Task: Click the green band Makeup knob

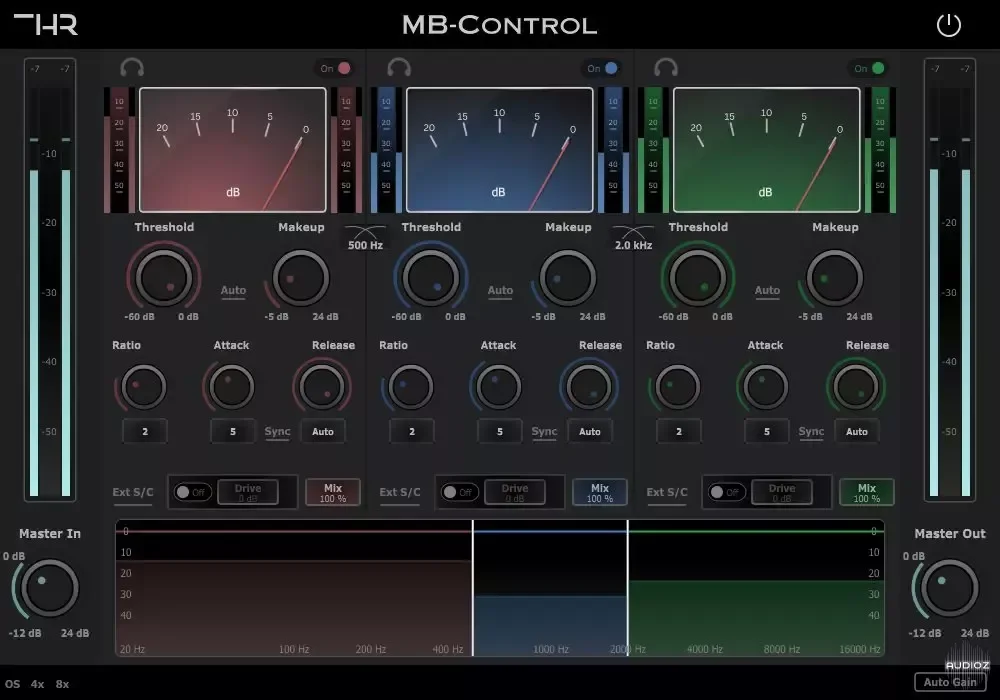Action: tap(834, 278)
